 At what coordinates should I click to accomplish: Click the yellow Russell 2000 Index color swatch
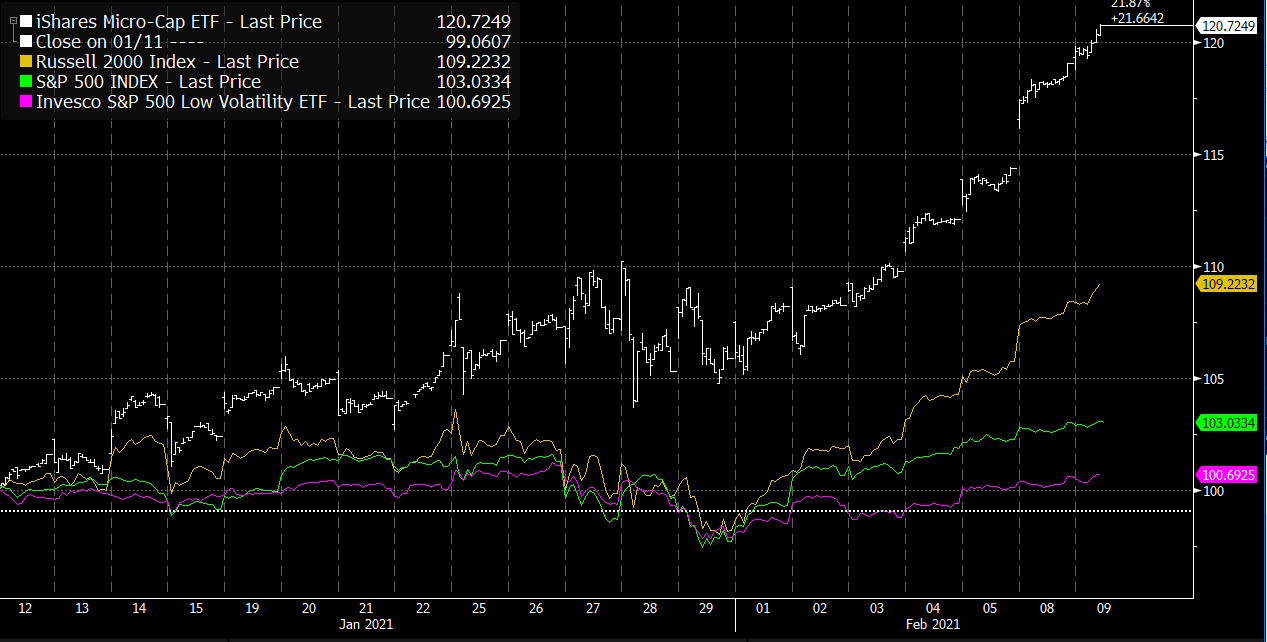26,61
